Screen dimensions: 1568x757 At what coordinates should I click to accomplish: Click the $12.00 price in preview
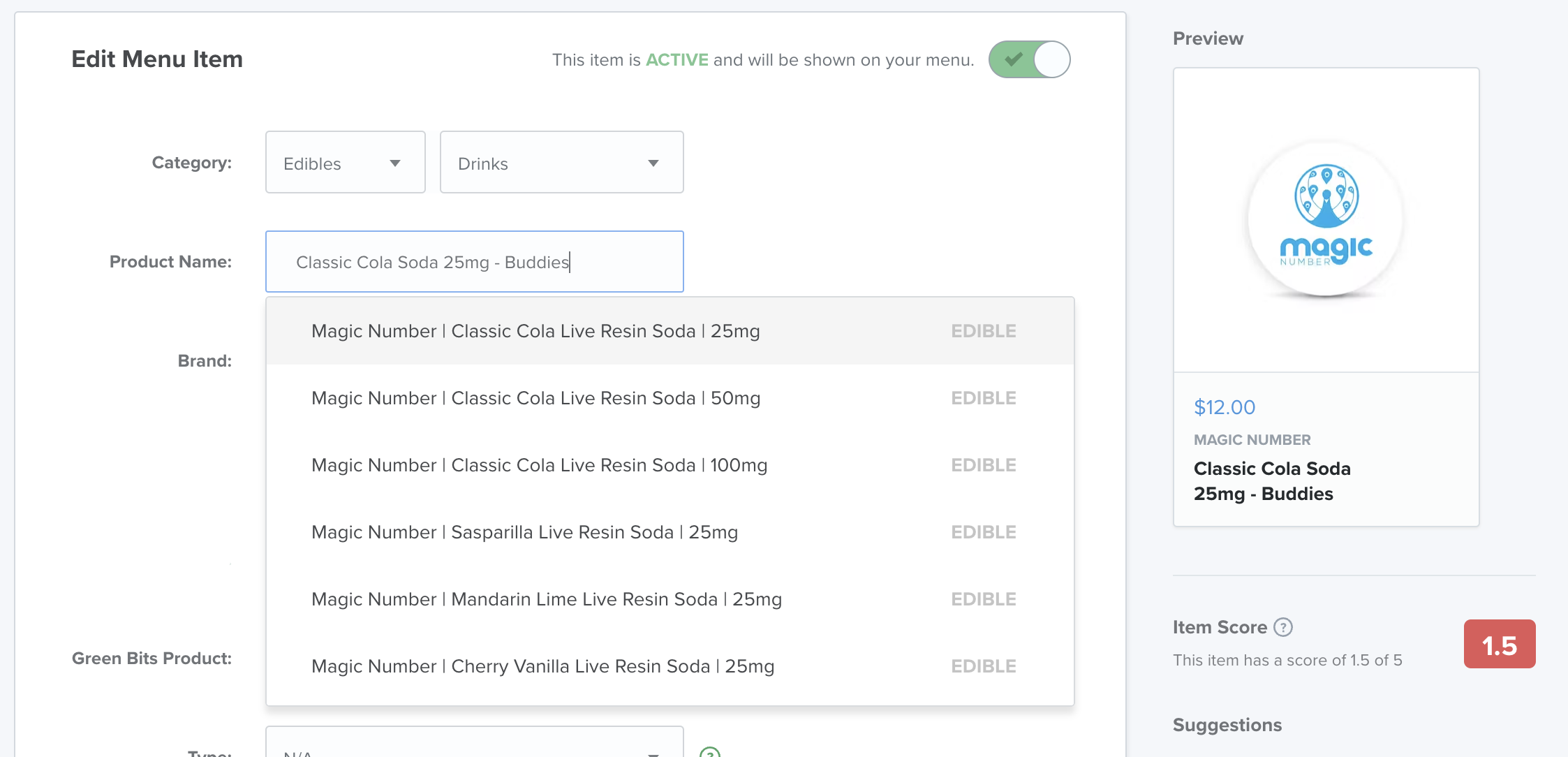(1225, 407)
